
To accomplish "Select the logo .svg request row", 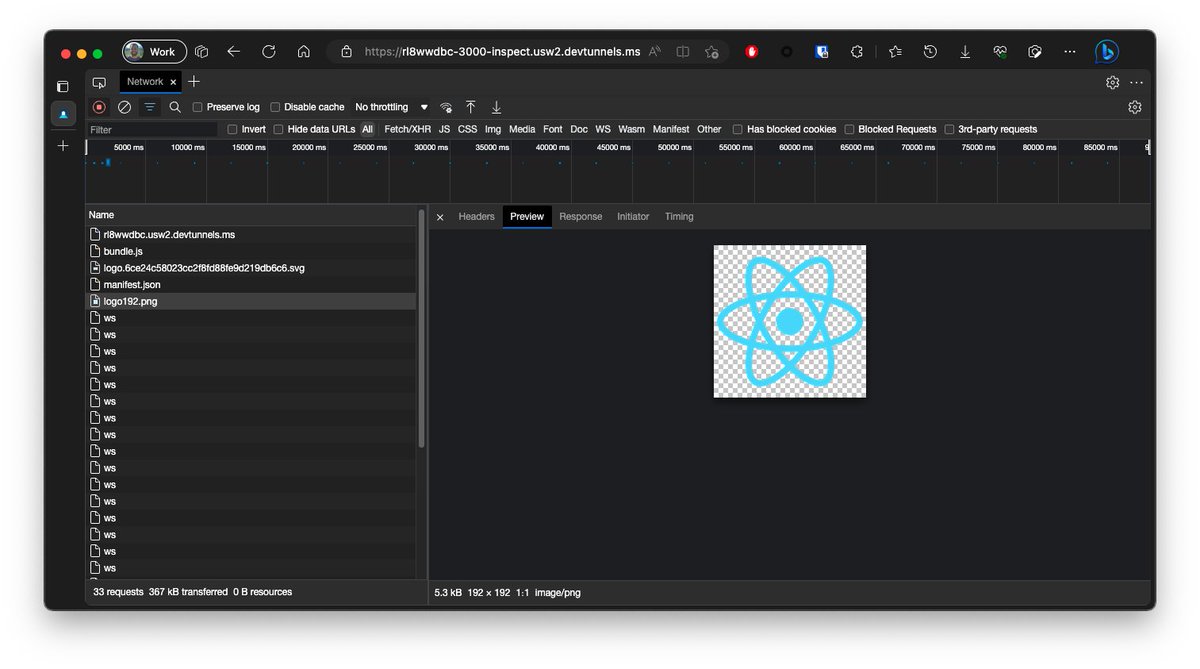I will point(250,268).
